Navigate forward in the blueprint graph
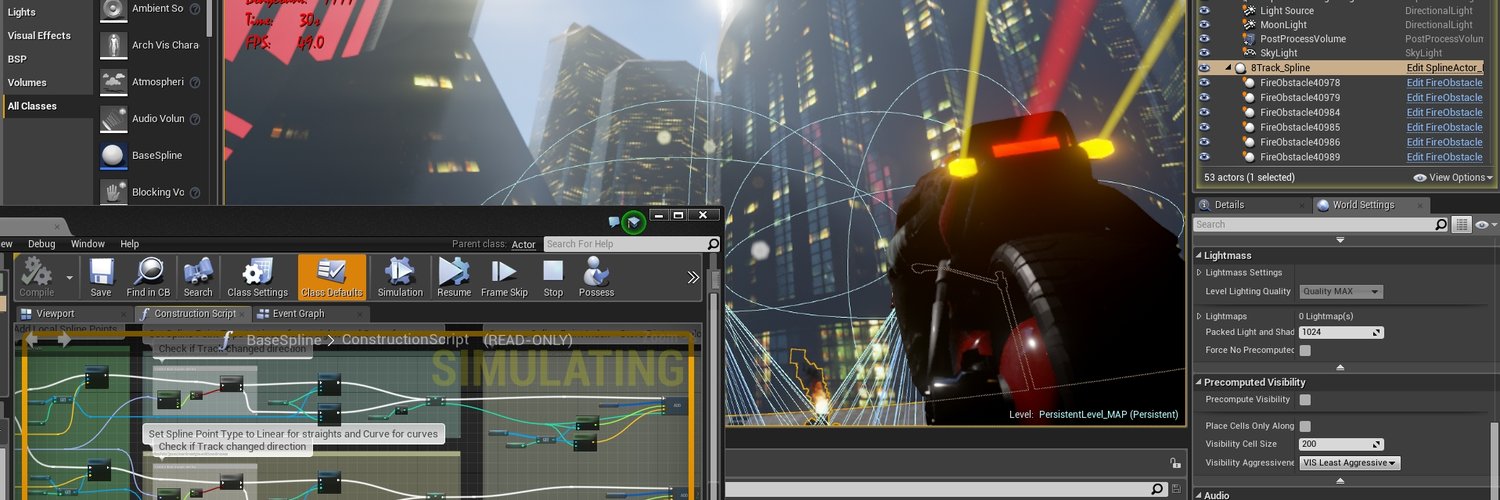 point(64,340)
